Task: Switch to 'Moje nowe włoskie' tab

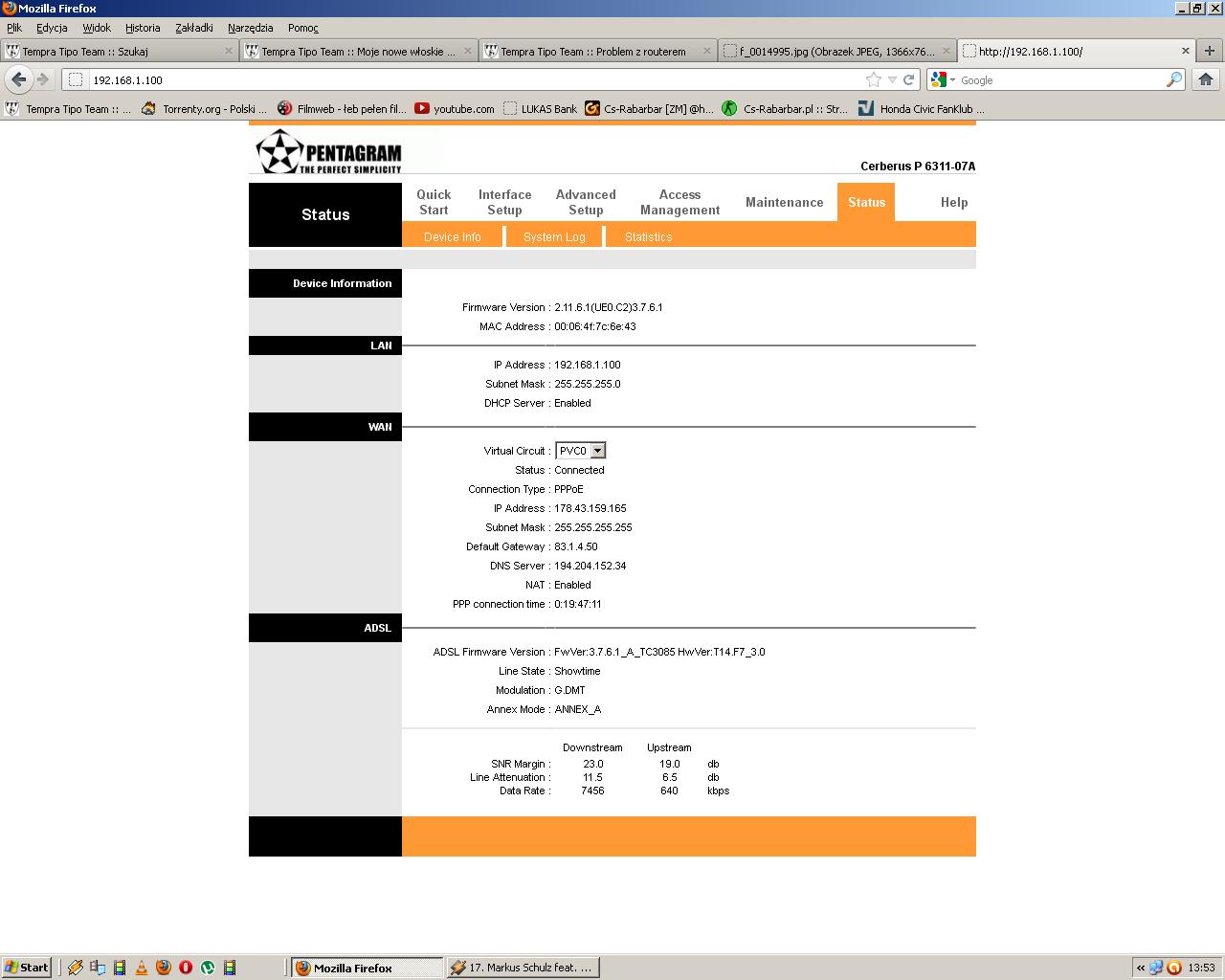Action: coord(358,51)
